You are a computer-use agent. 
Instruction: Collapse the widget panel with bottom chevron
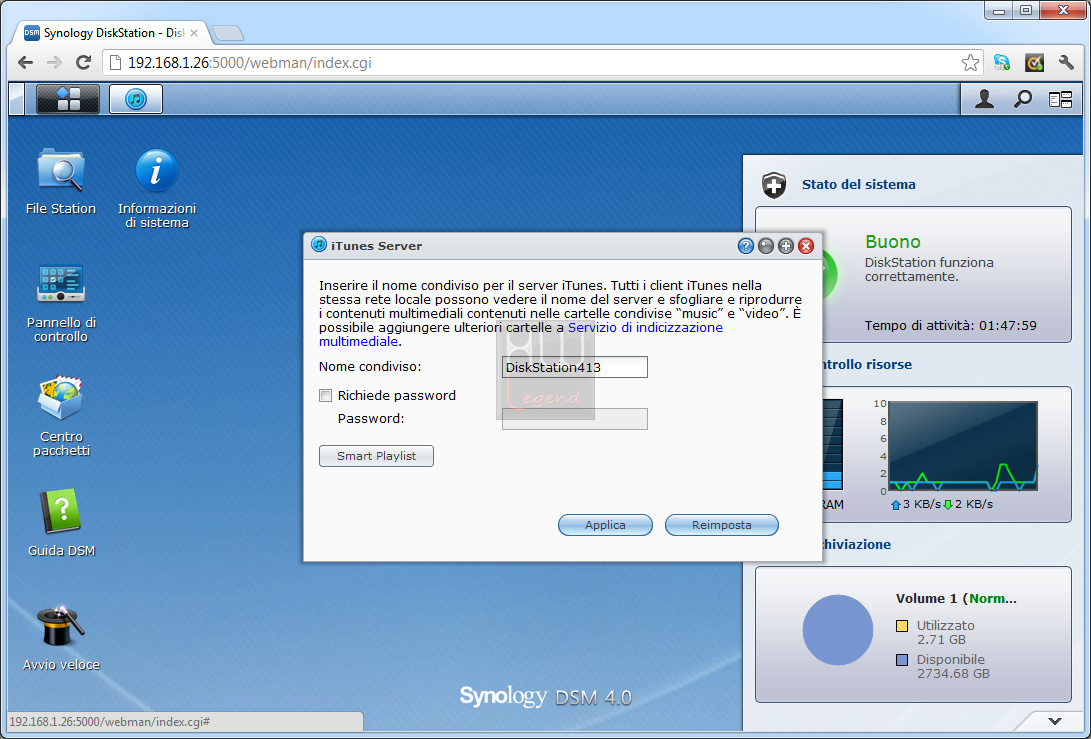click(1055, 722)
